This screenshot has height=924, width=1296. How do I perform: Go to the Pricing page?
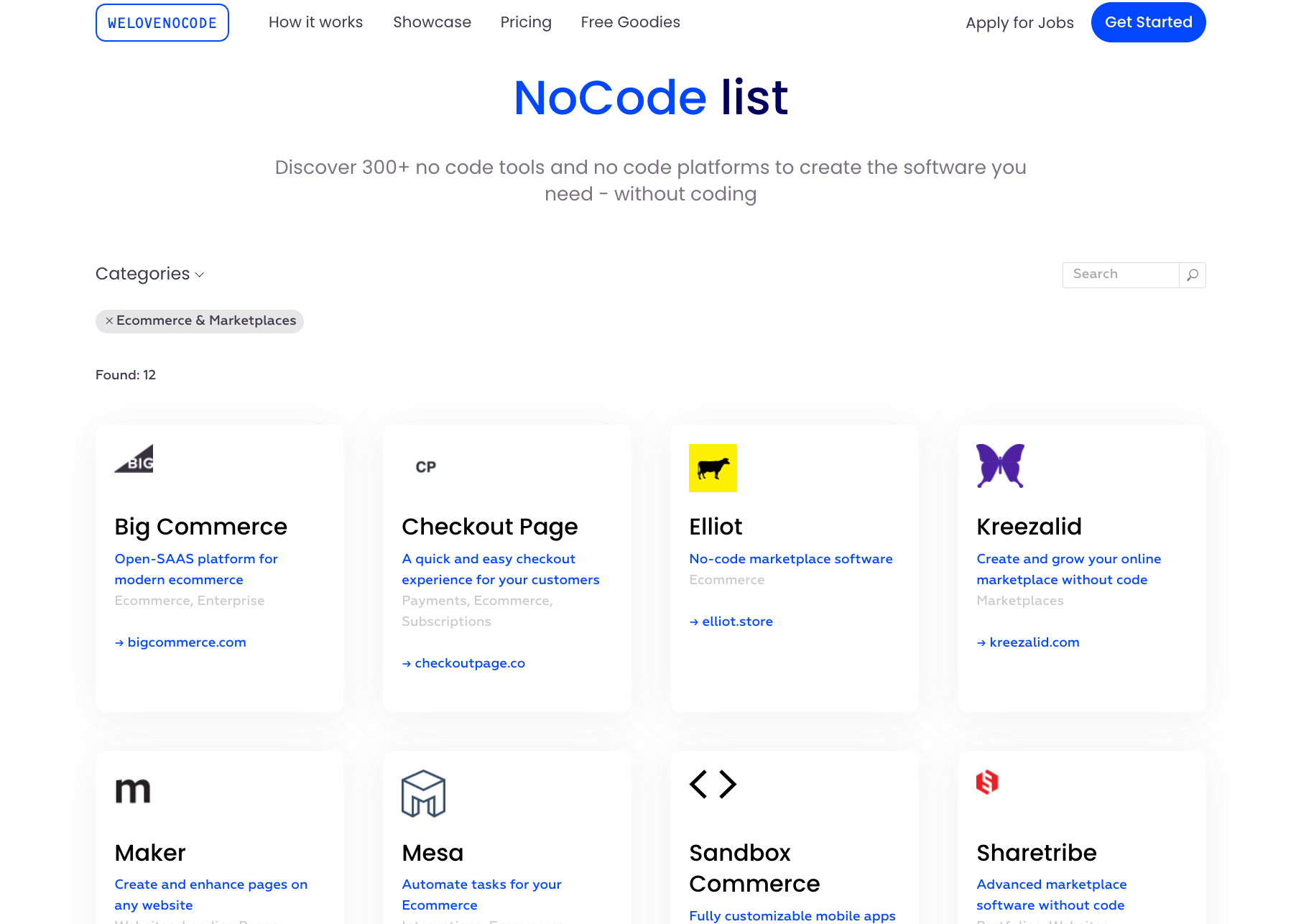[x=526, y=22]
